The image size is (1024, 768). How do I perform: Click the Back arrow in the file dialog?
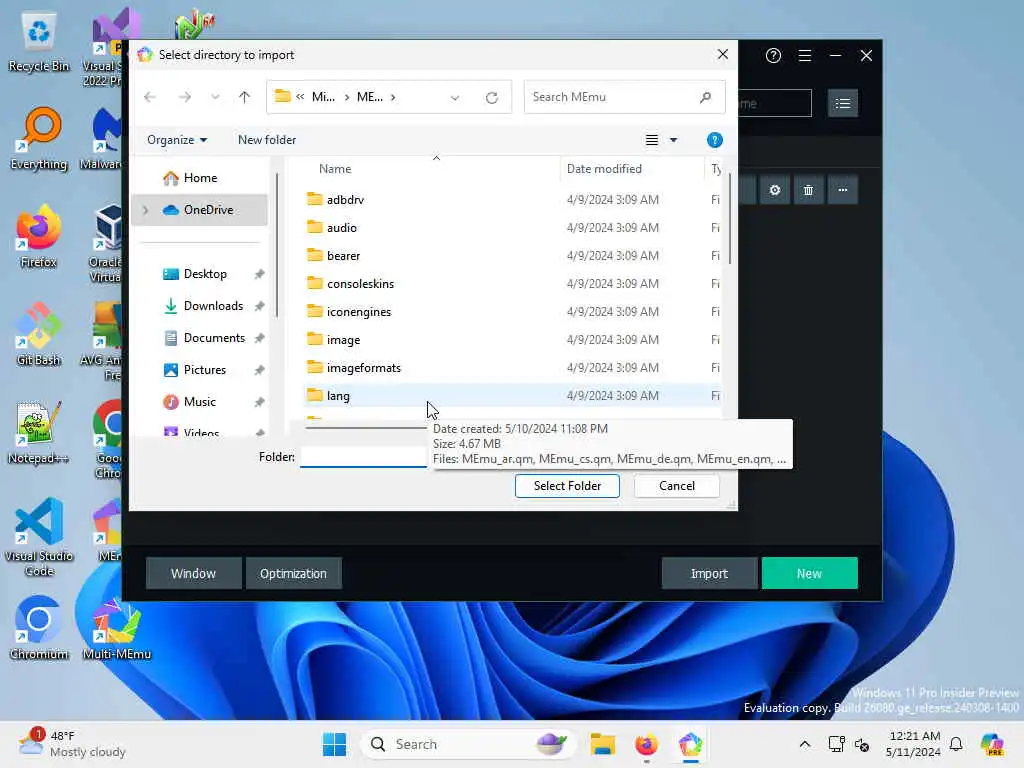[150, 97]
